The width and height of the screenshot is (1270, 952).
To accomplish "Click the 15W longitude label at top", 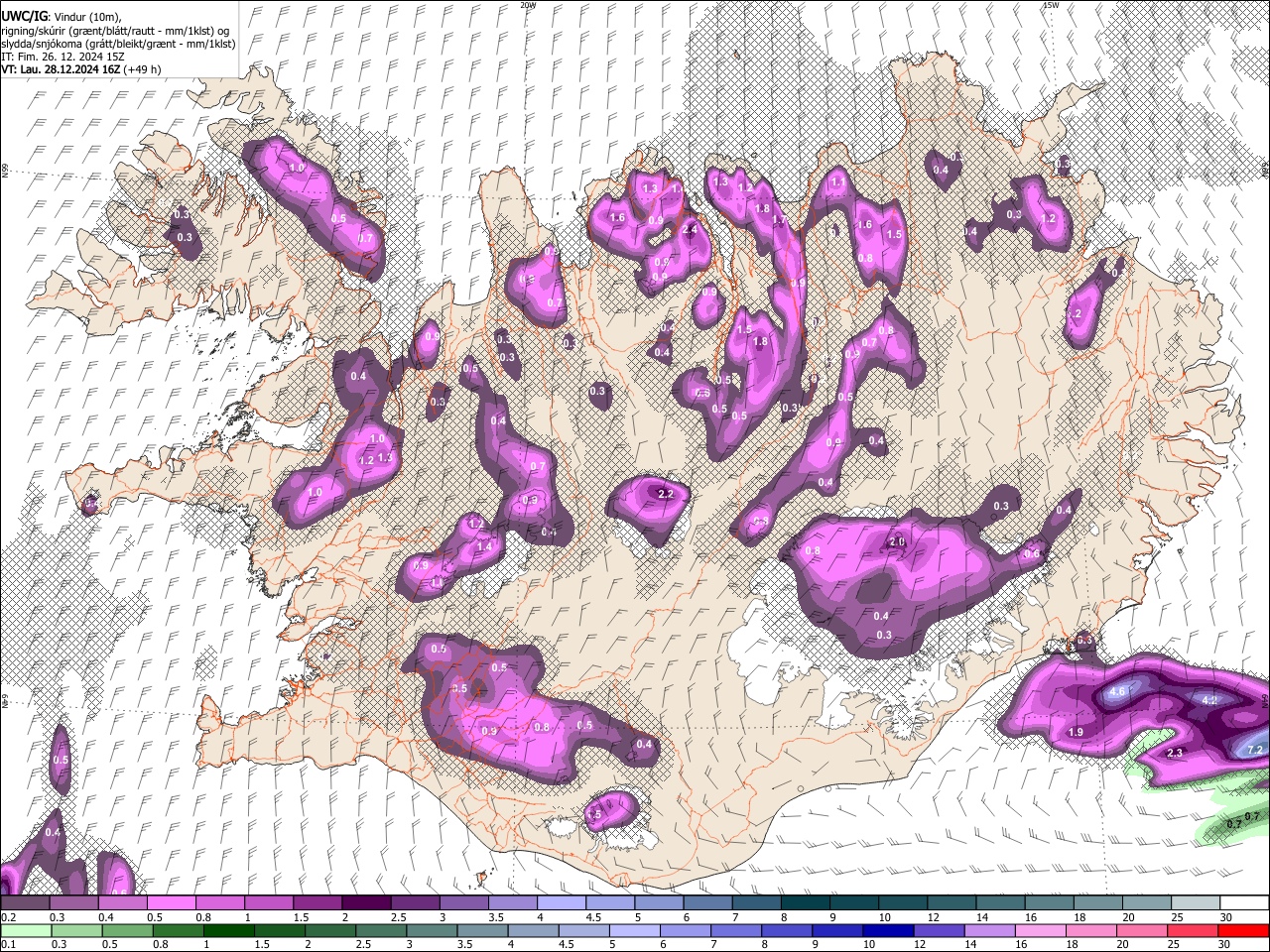I will 1050,5.
